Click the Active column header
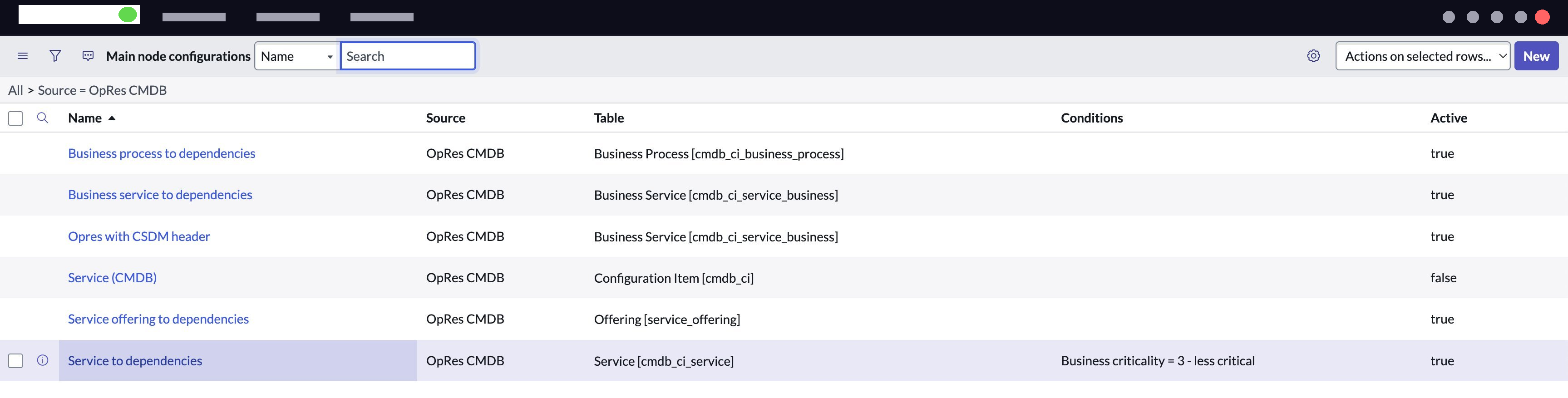Screen dimensions: 1568x398 pos(1449,118)
